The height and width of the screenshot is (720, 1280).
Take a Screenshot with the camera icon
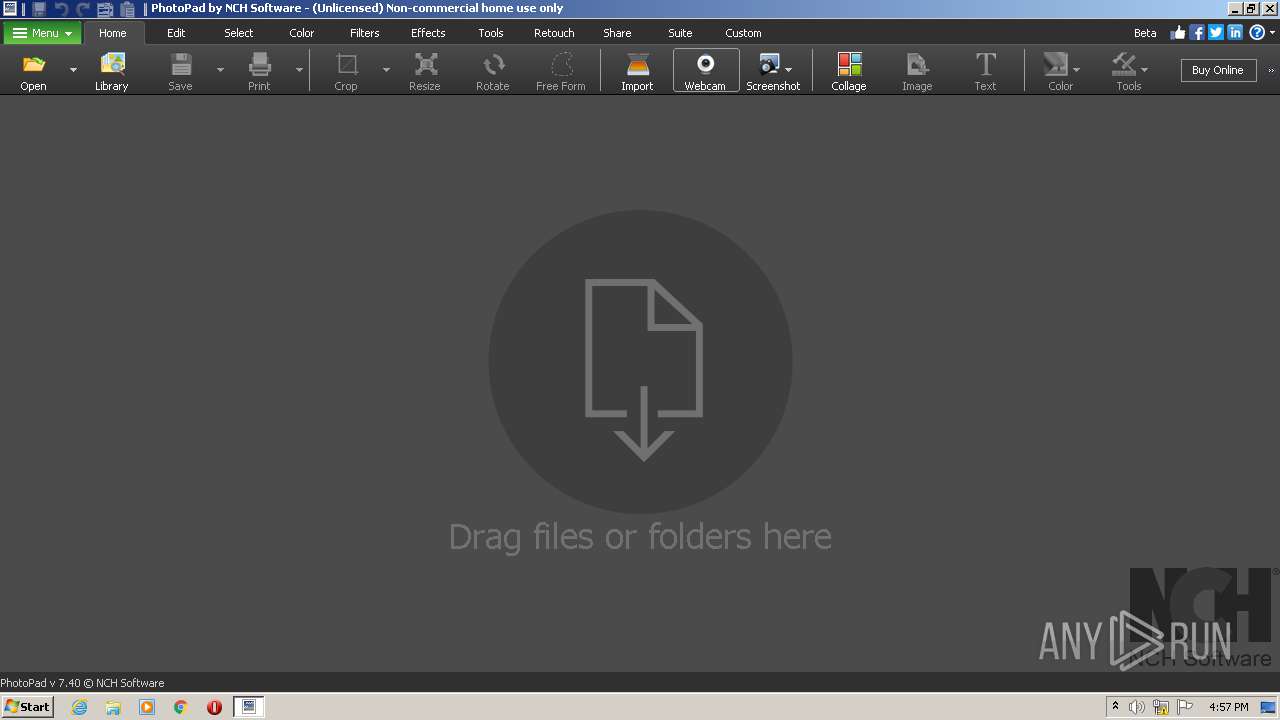point(768,65)
